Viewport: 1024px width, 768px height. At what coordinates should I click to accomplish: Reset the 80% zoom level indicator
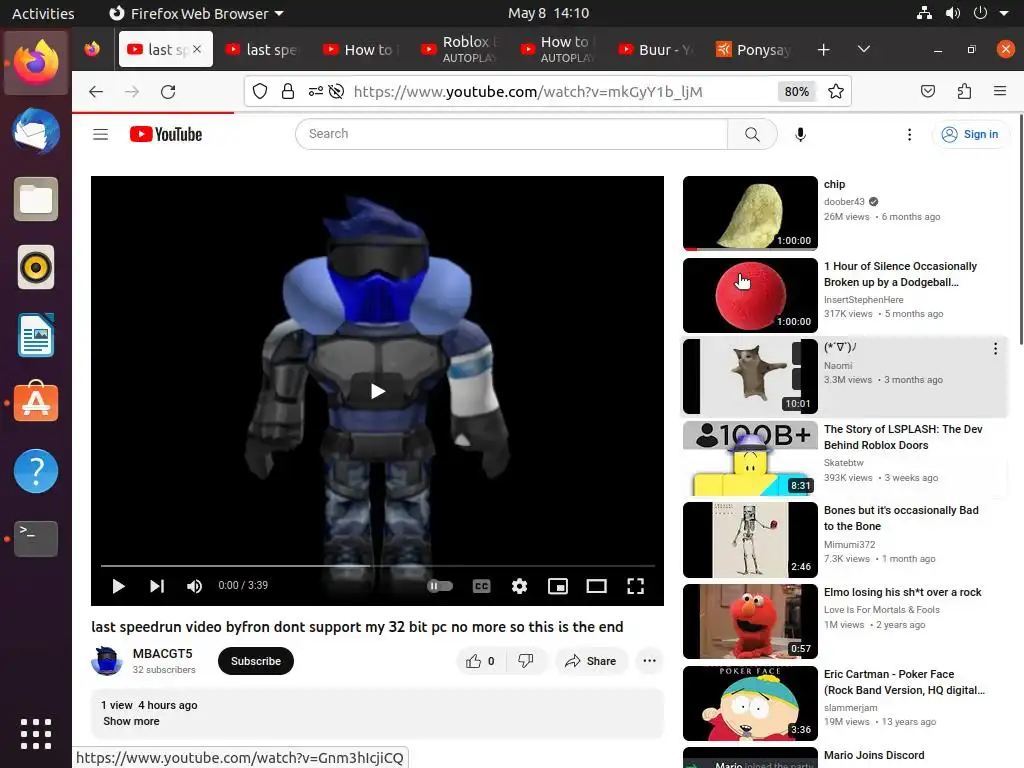point(797,91)
